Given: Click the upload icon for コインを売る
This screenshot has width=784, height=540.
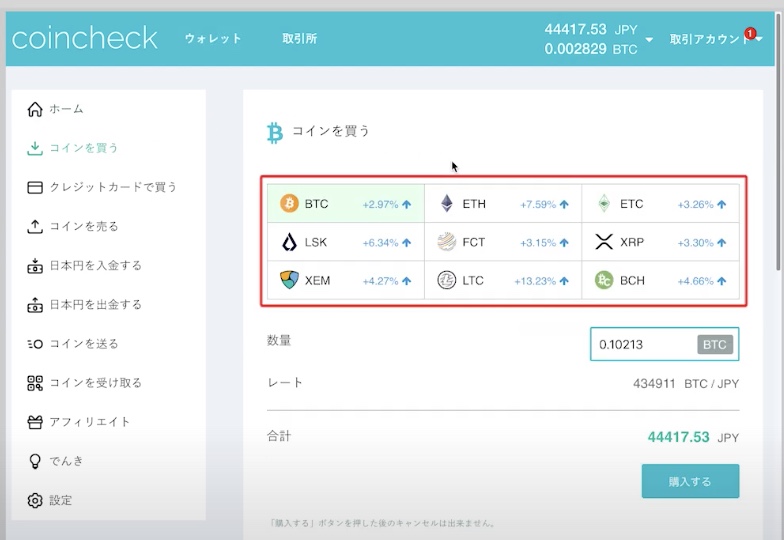Looking at the screenshot, I should click(35, 226).
